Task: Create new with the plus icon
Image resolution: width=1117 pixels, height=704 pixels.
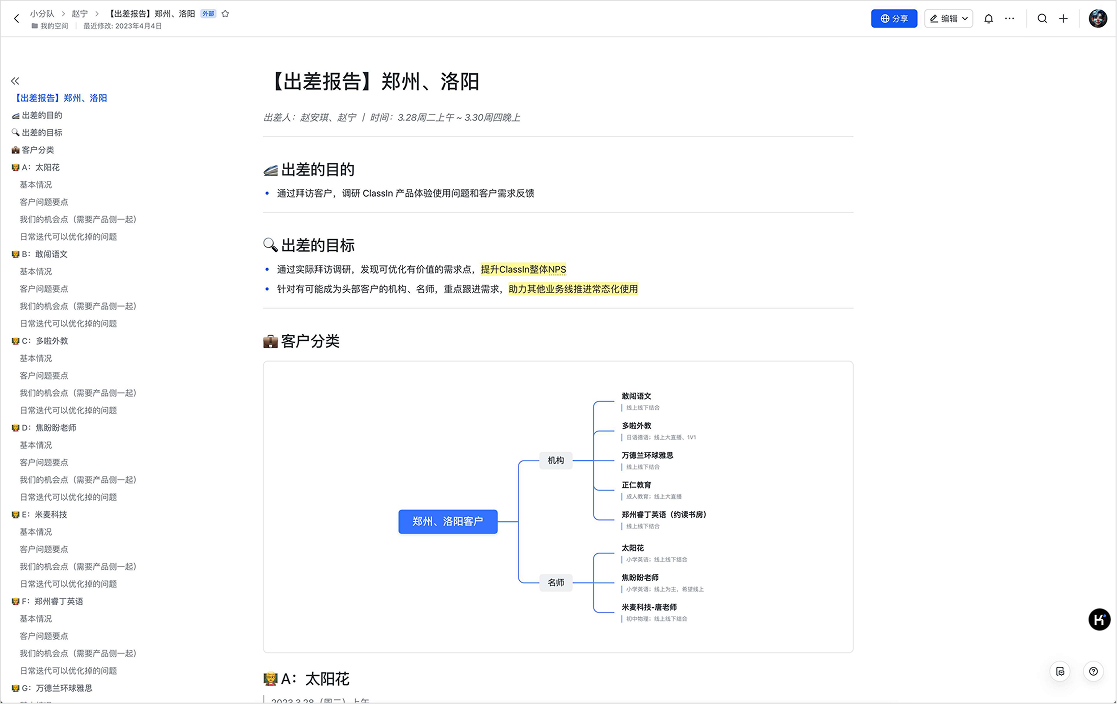Action: 1063,19
